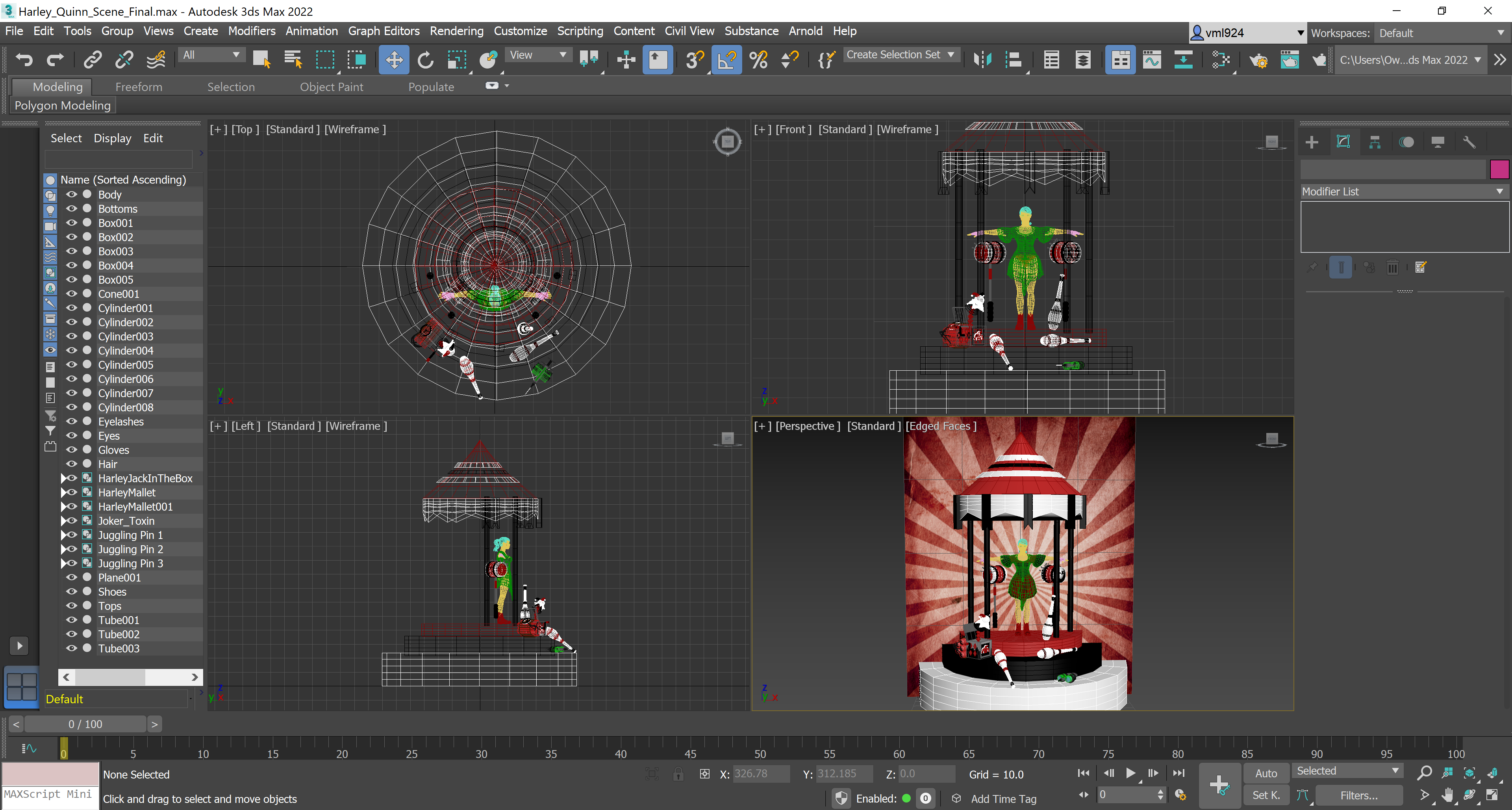This screenshot has height=810, width=1512.
Task: Click the Unlink Selection icon
Action: tap(124, 60)
